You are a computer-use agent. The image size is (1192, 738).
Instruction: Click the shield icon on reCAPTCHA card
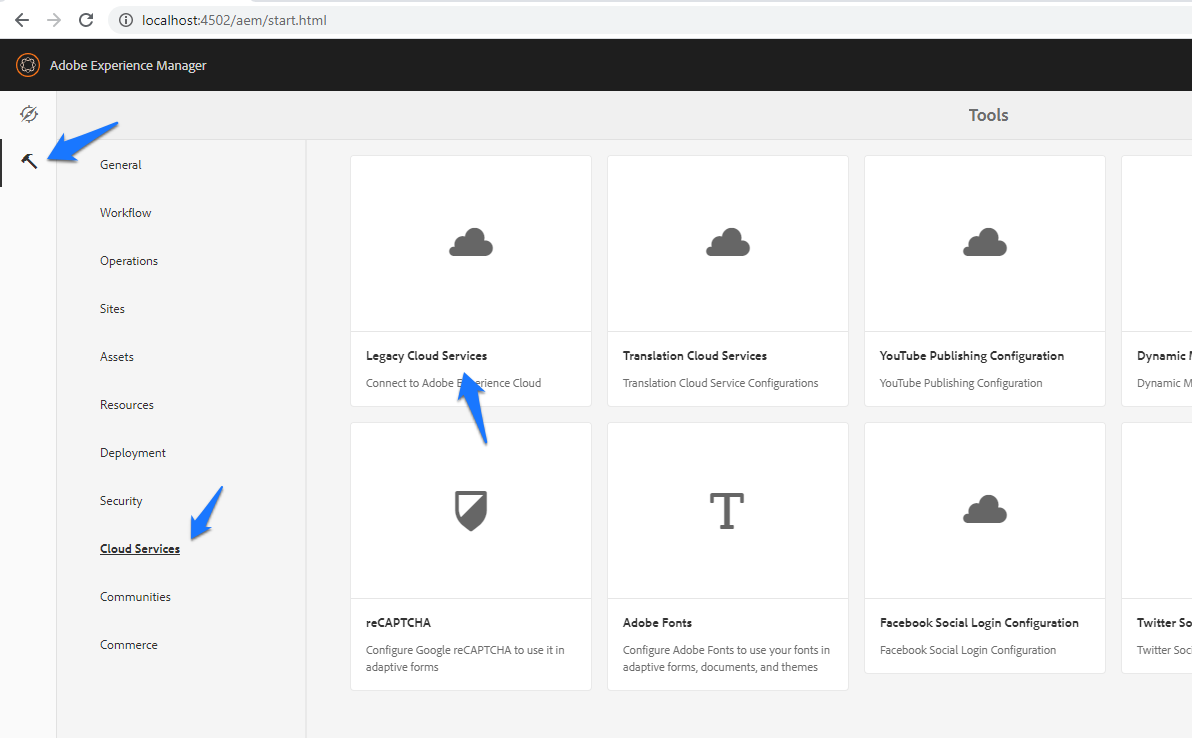[x=470, y=510]
